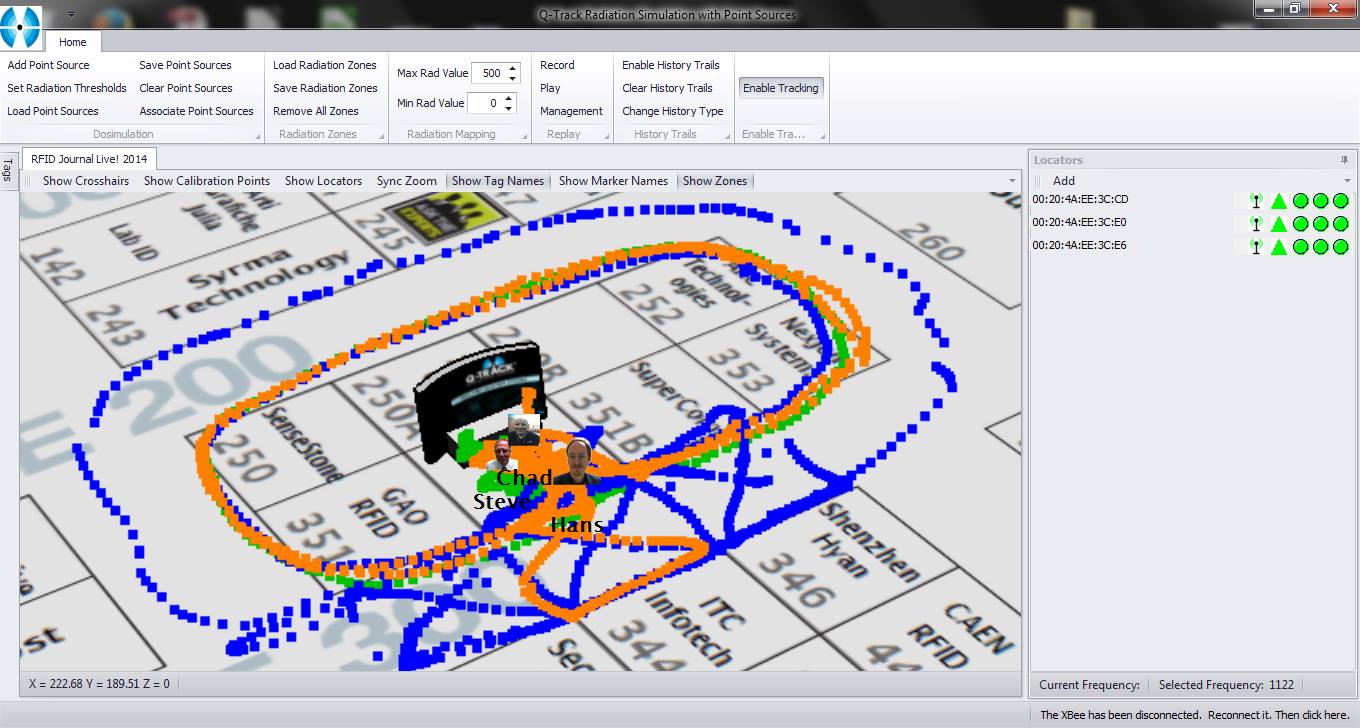This screenshot has width=1360, height=728.
Task: Open Locators toolbar overflow dropdown arrow
Action: (1347, 181)
